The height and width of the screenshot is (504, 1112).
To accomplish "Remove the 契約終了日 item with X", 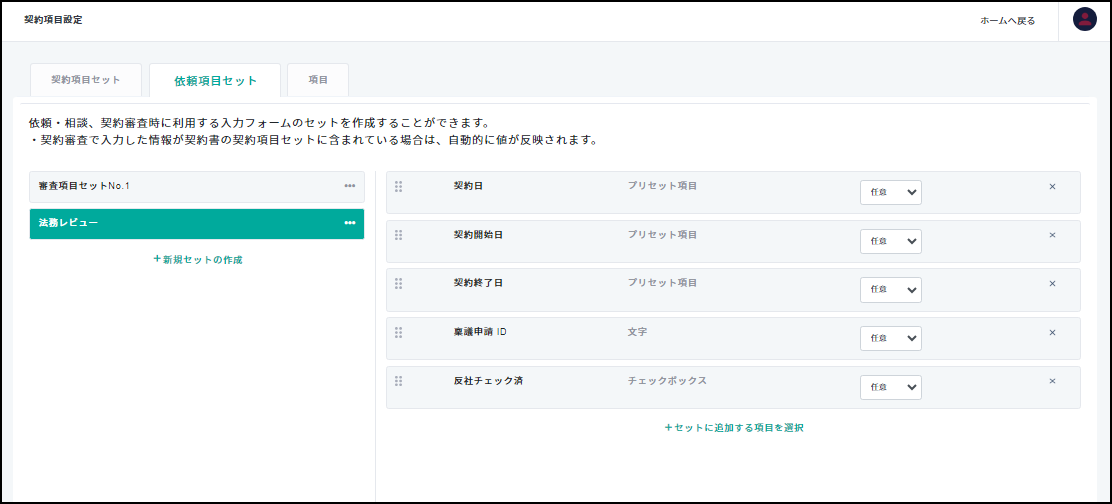I will [x=1052, y=284].
